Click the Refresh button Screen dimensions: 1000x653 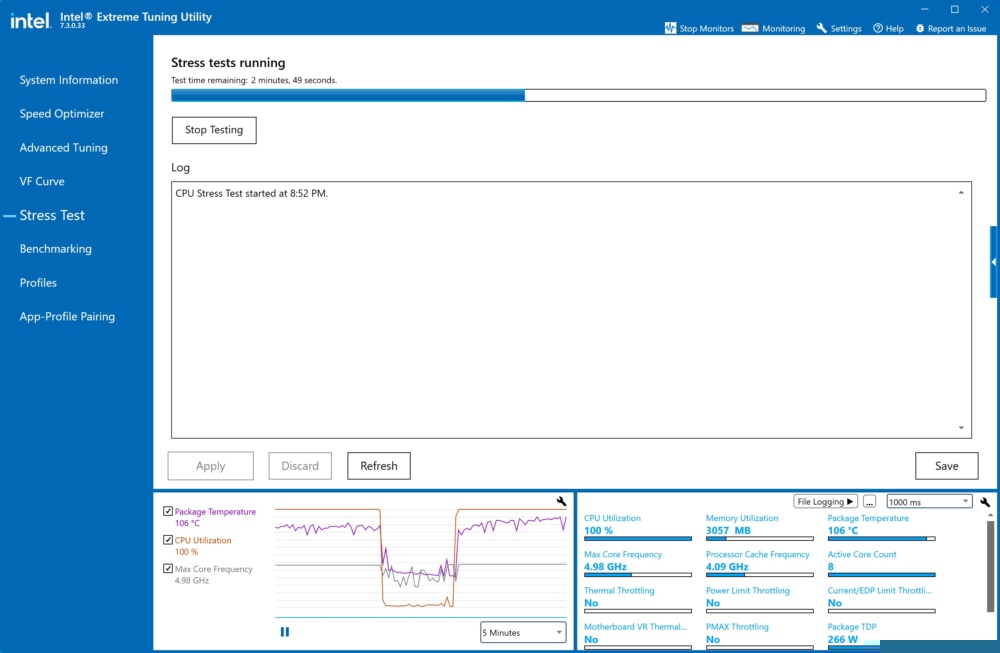(379, 466)
